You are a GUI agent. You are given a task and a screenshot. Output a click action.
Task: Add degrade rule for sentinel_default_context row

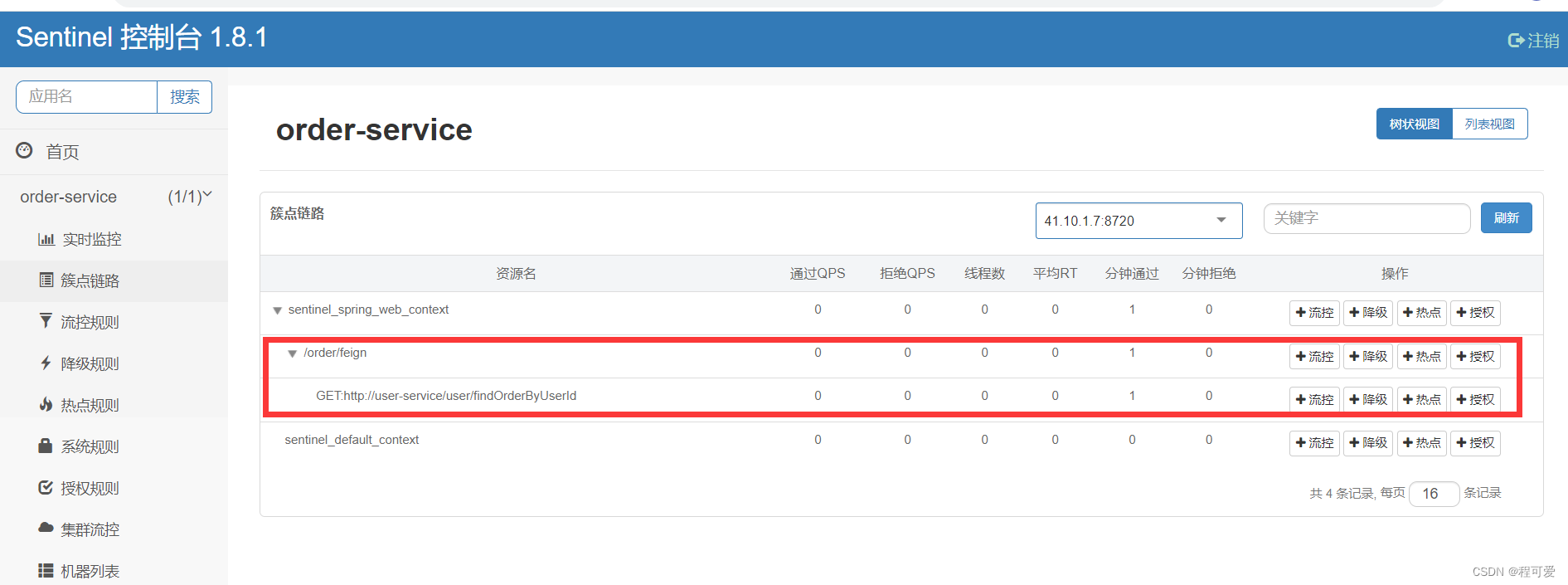click(x=1368, y=443)
